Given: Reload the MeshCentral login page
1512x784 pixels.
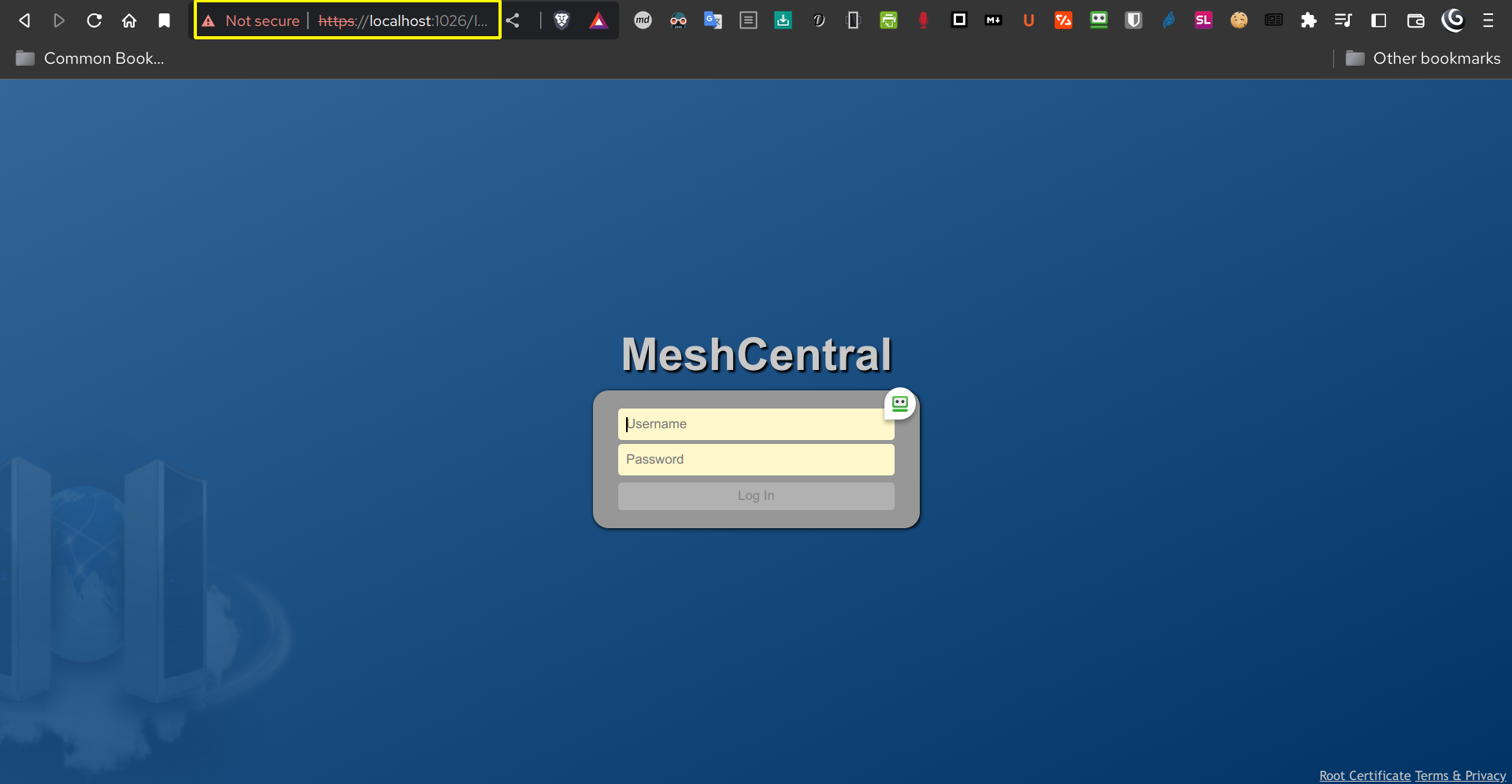Looking at the screenshot, I should 94,20.
